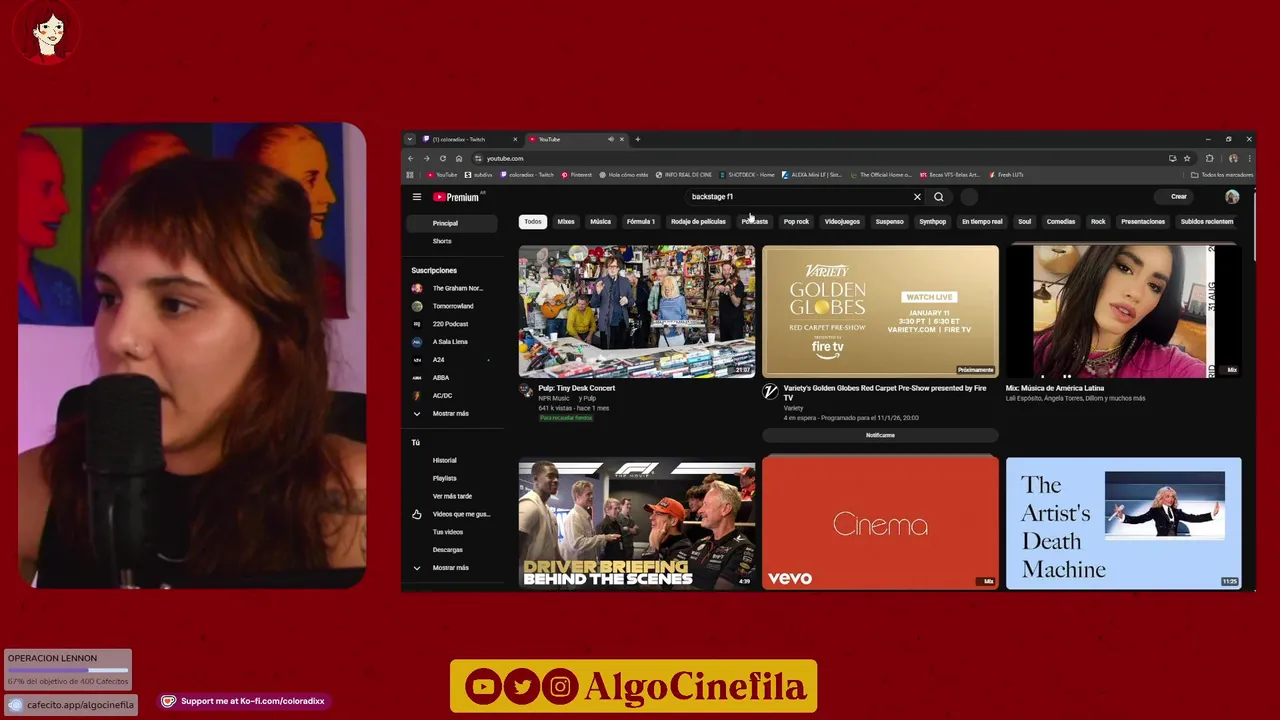Click the YouTube Premium logo
The width and height of the screenshot is (1280, 720).
click(x=457, y=197)
